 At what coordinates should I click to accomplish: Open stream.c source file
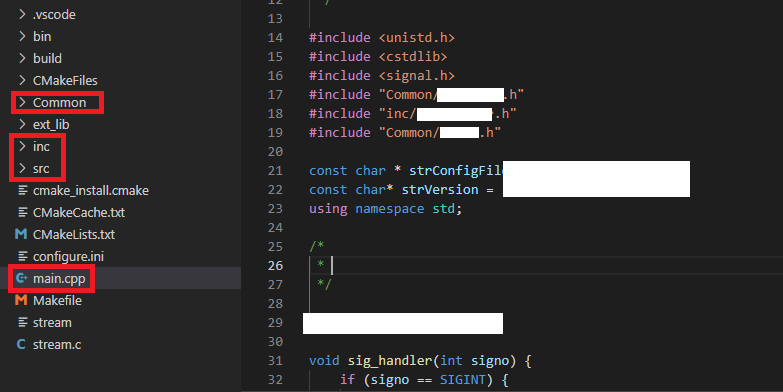click(57, 345)
